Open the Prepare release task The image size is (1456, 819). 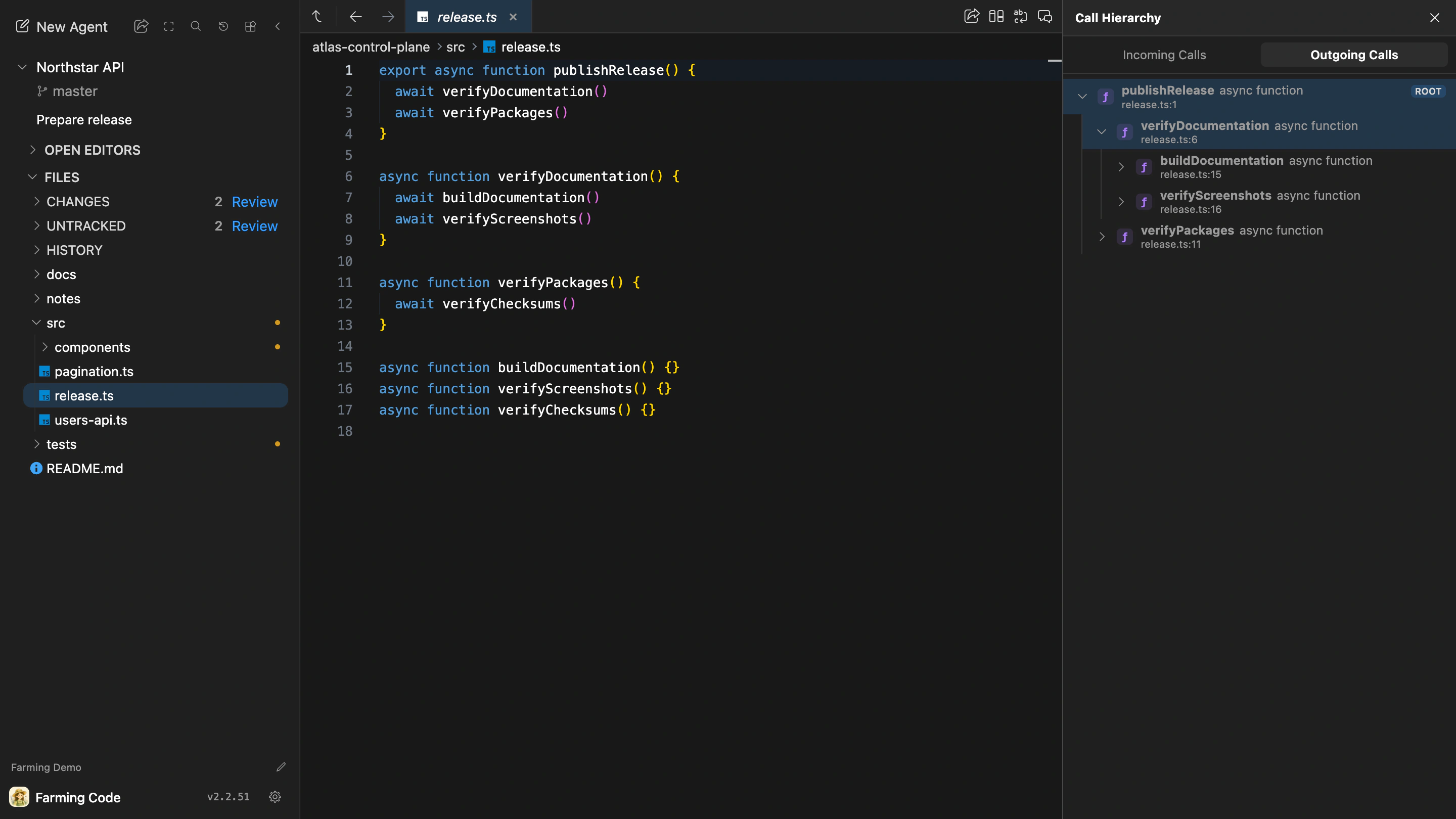(84, 120)
